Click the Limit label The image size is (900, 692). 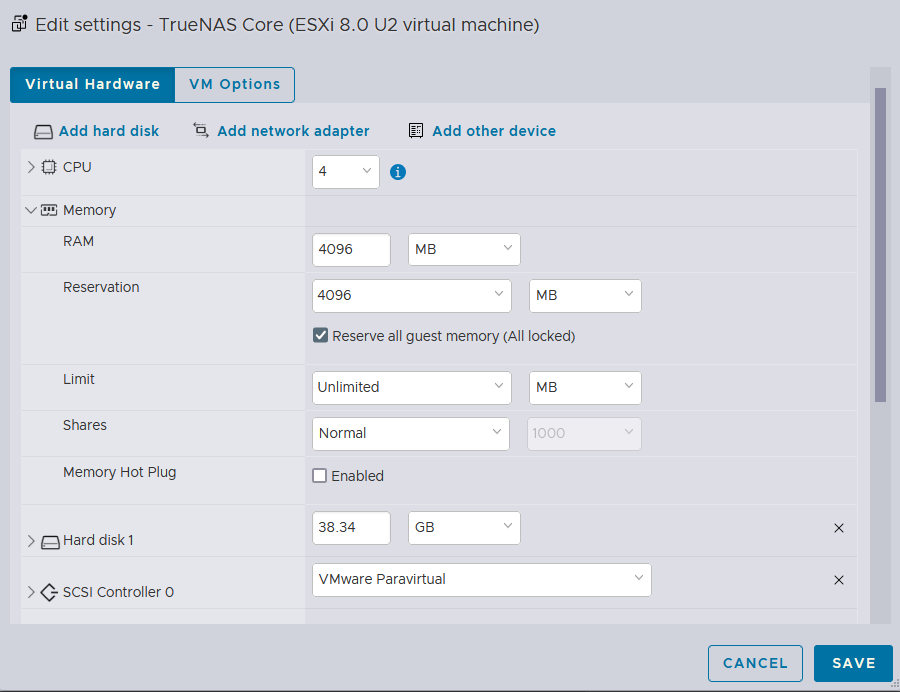pyautogui.click(x=79, y=379)
